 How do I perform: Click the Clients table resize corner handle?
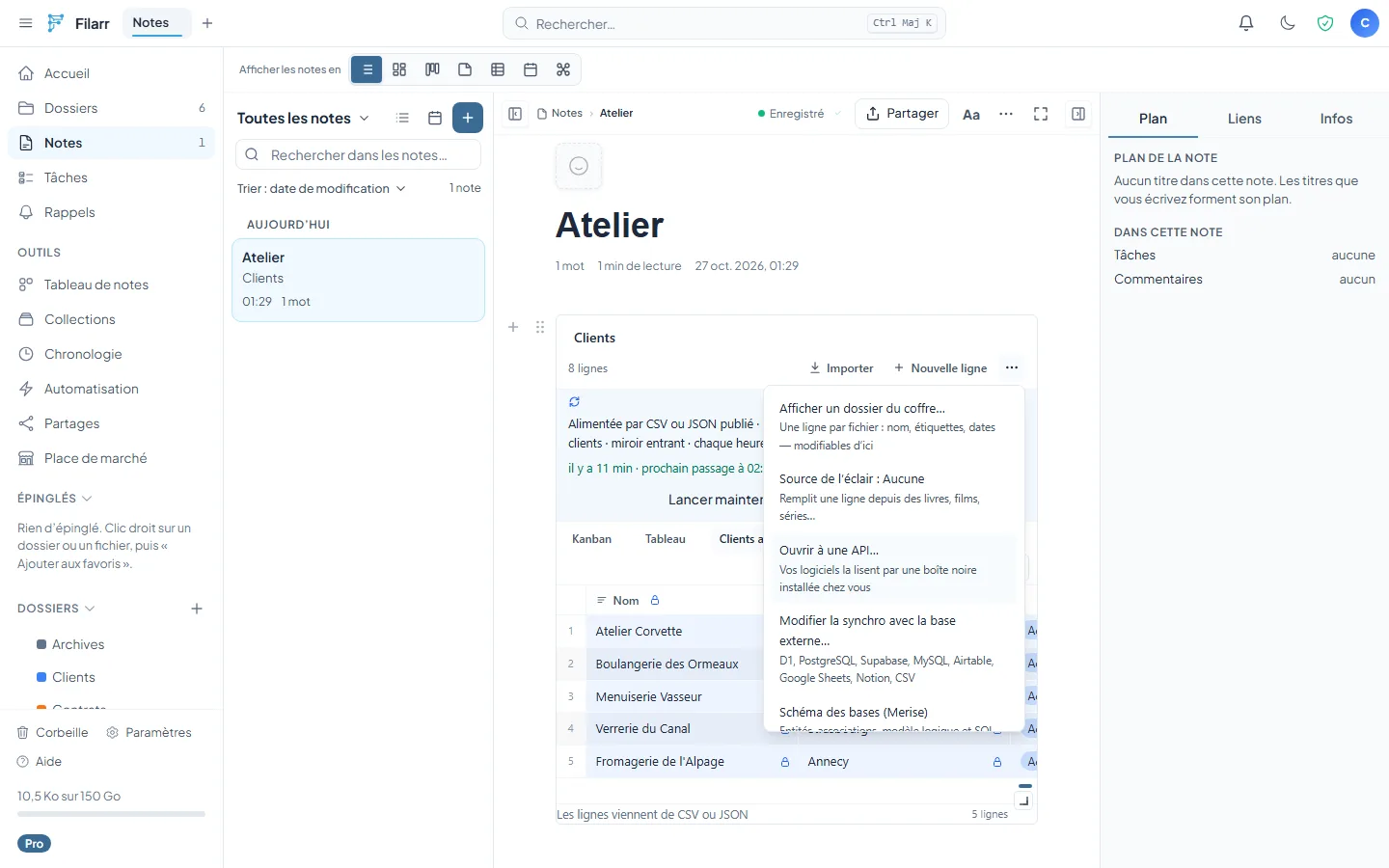coord(1024,800)
